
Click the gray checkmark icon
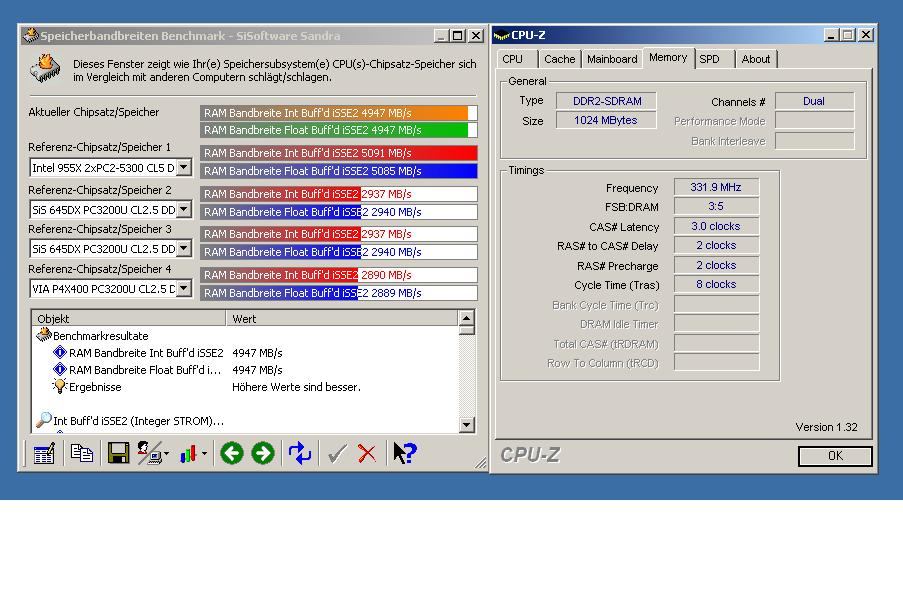point(337,454)
